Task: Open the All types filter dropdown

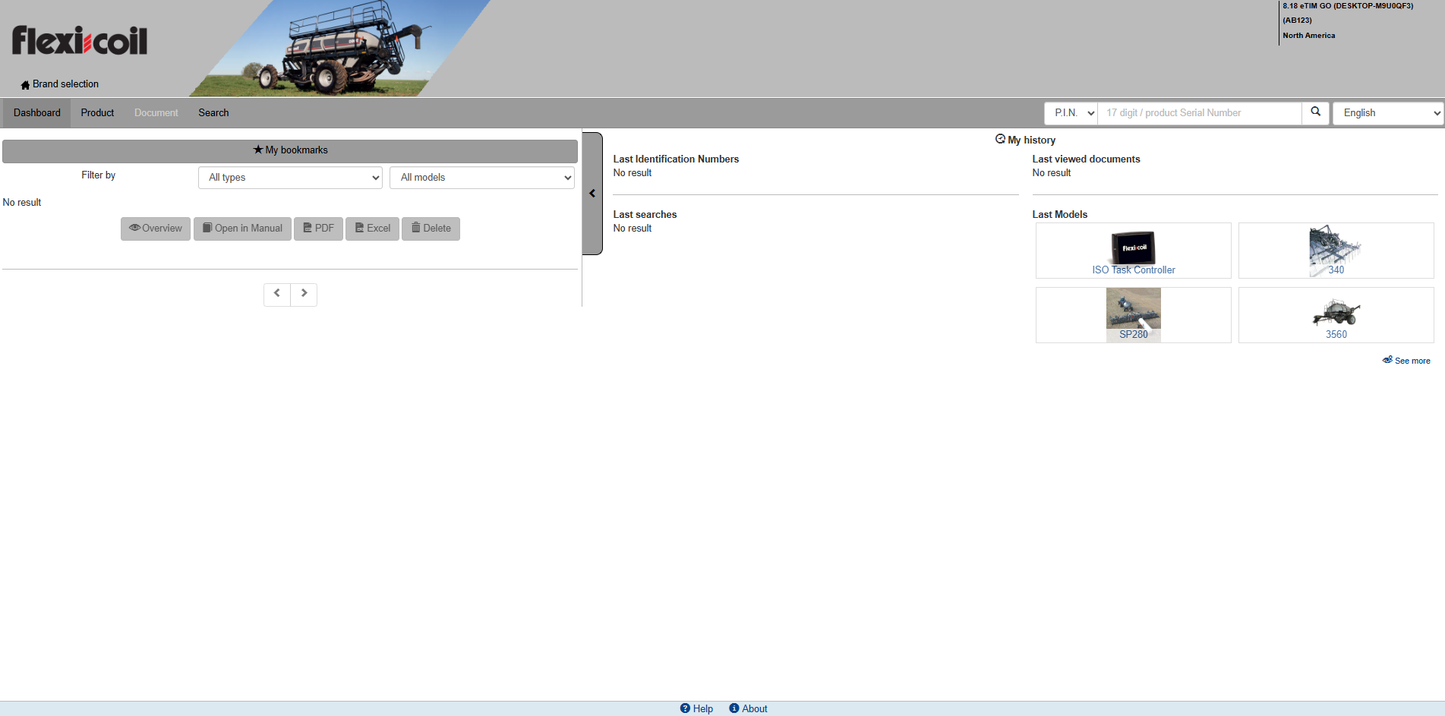Action: click(290, 177)
